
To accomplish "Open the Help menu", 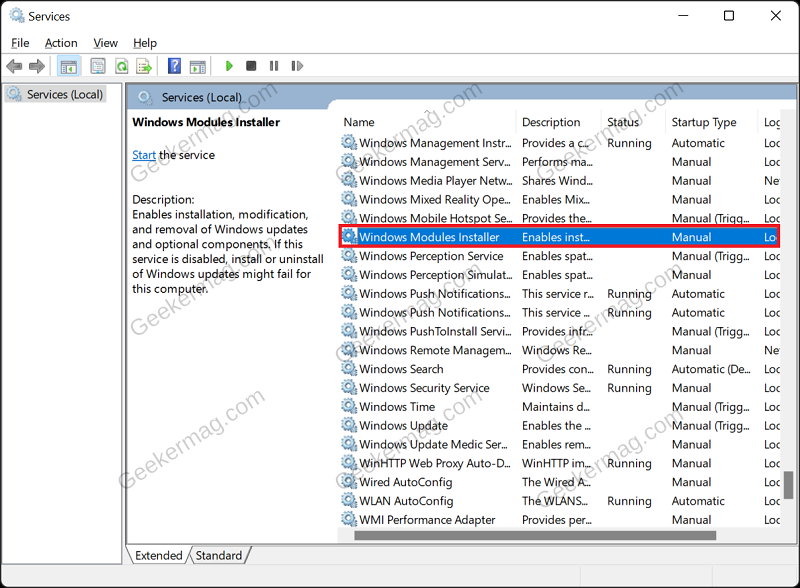I will click(145, 43).
